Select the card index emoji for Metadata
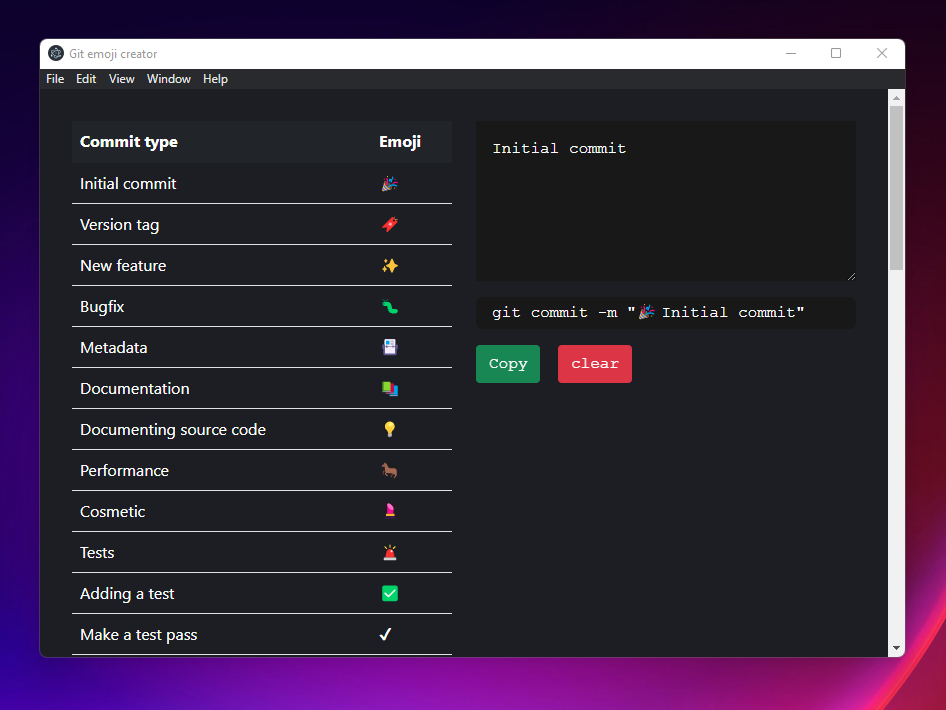 coord(389,347)
